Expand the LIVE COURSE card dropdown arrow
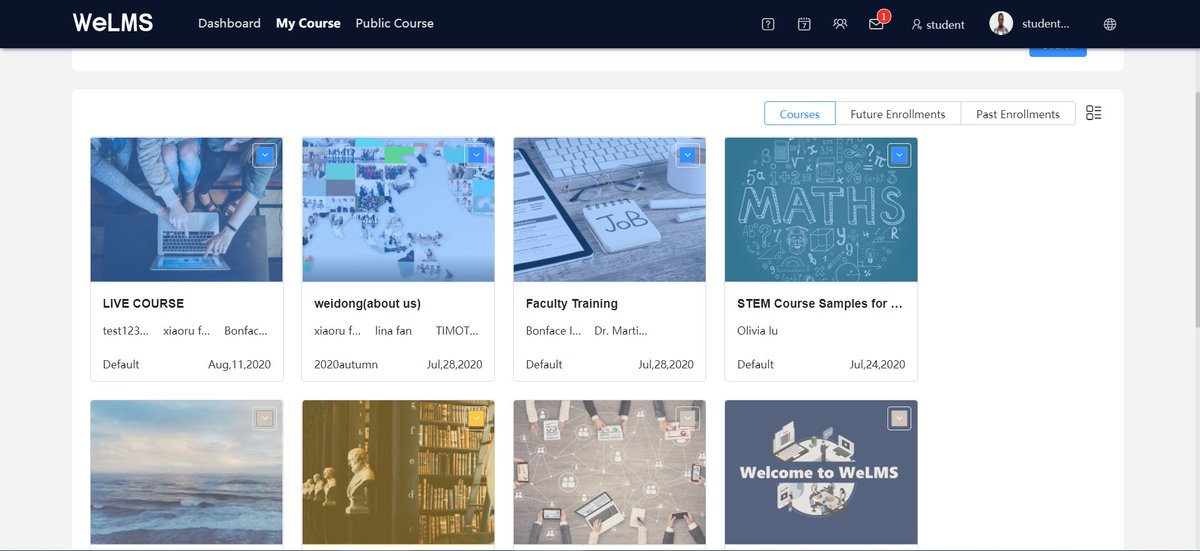Image resolution: width=1200 pixels, height=551 pixels. (x=264, y=155)
